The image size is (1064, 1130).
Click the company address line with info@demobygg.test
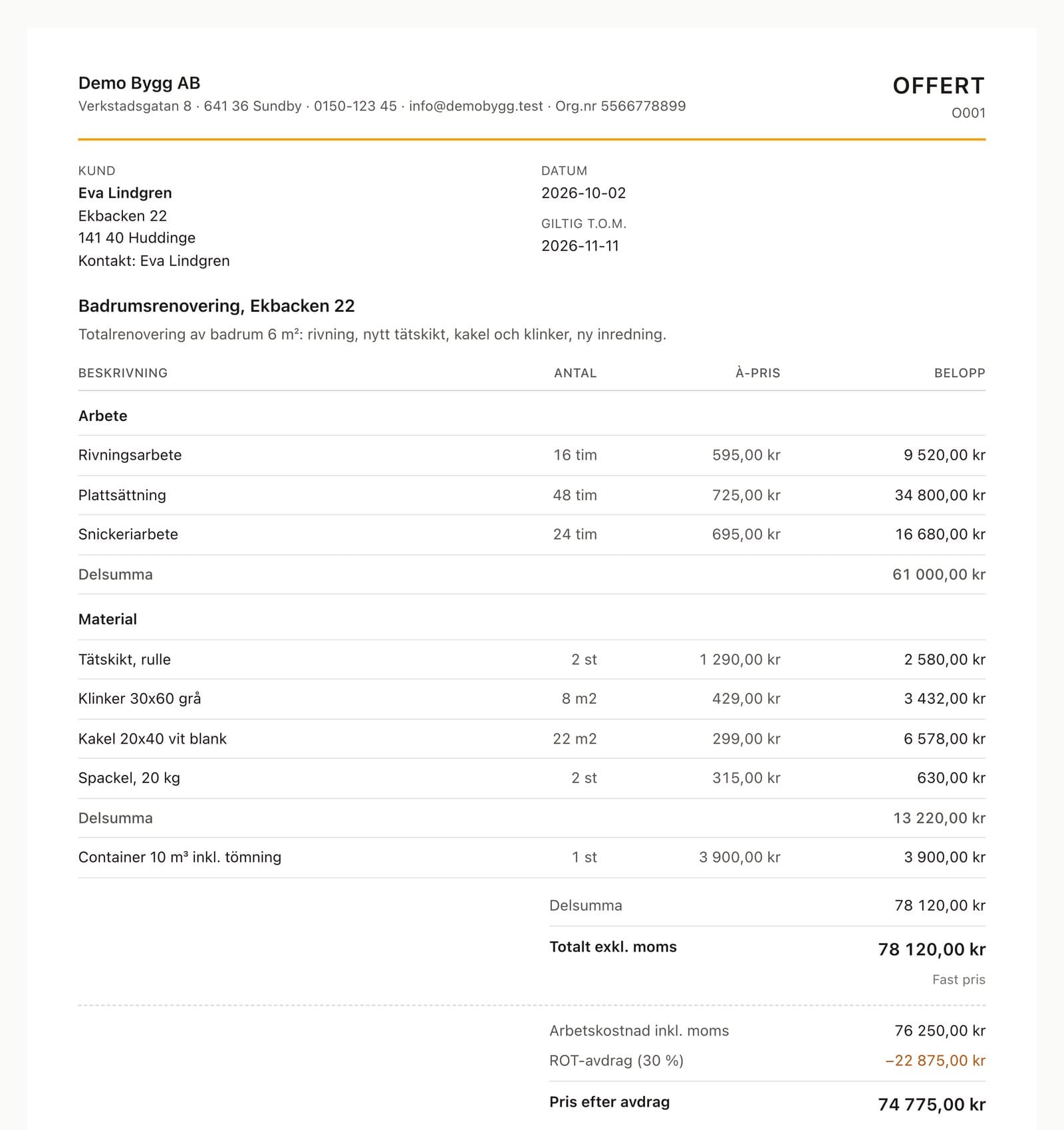tap(382, 106)
